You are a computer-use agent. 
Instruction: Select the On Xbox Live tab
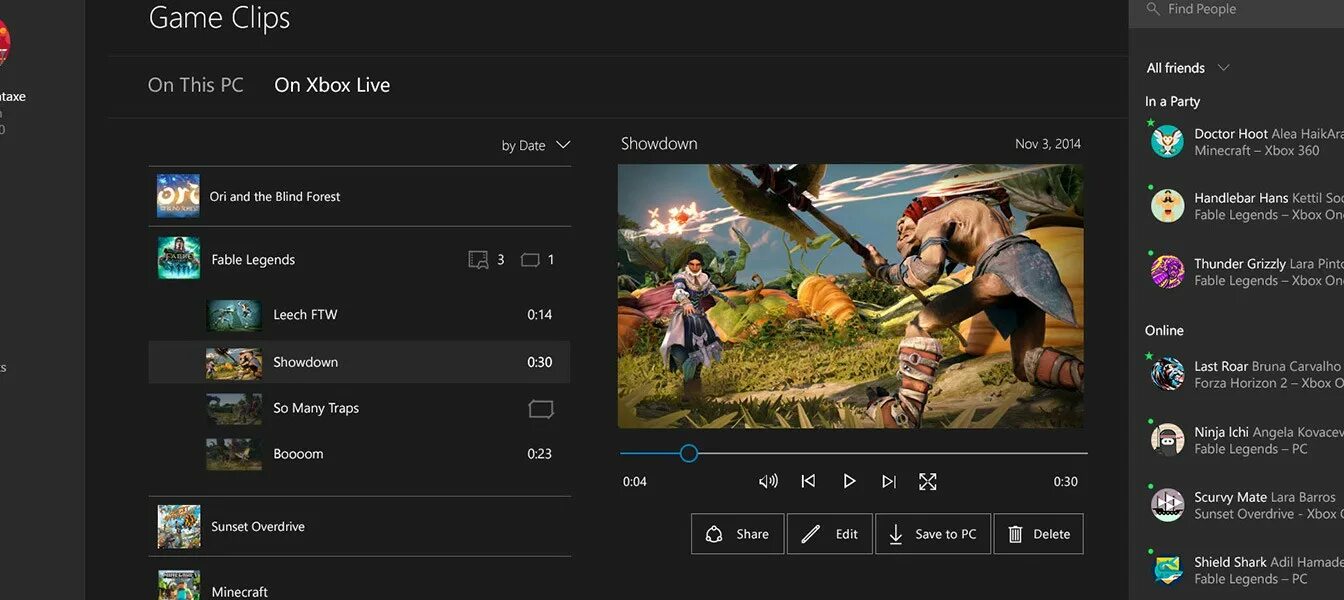[332, 85]
